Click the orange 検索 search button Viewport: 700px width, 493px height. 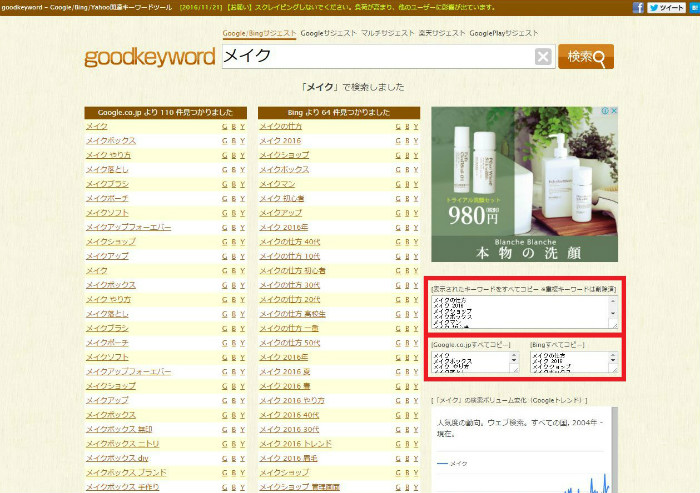point(586,57)
